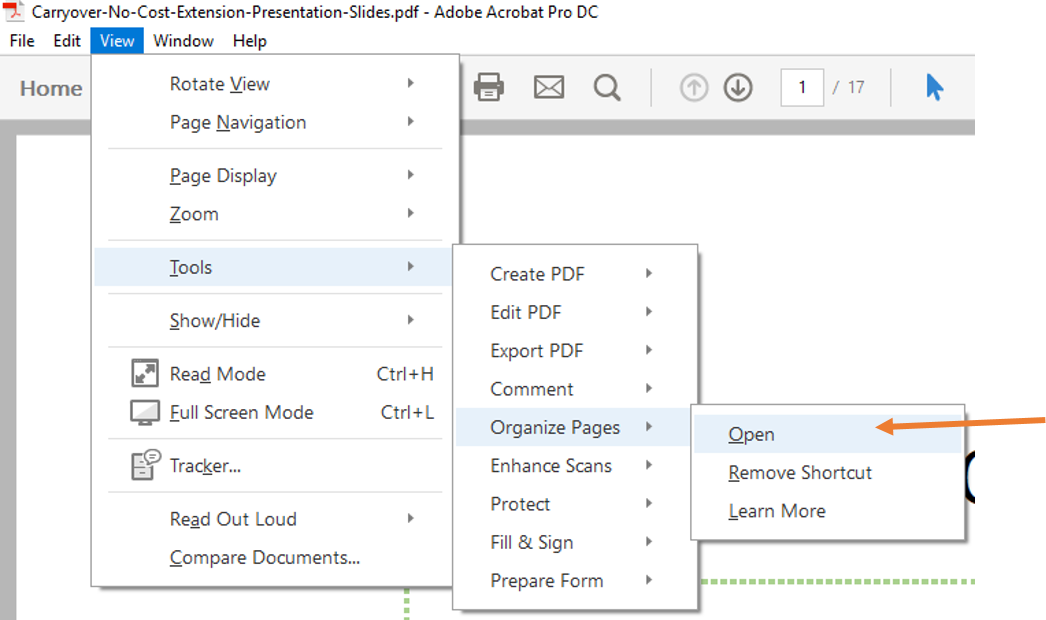Click the Full Screen Mode monitor icon
Screen dimensions: 1046x620
pos(145,412)
